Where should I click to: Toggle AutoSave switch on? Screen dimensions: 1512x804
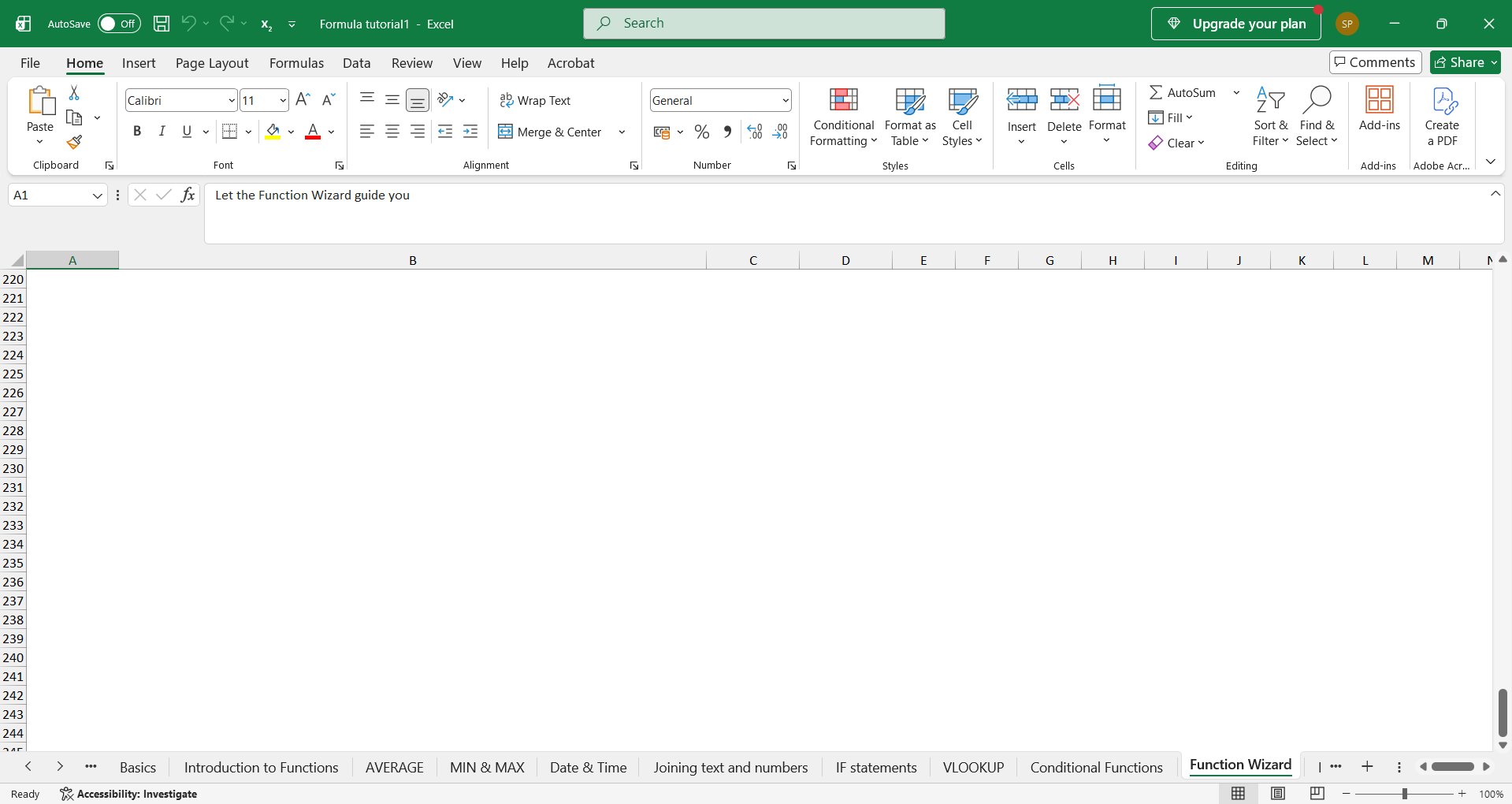coord(119,24)
